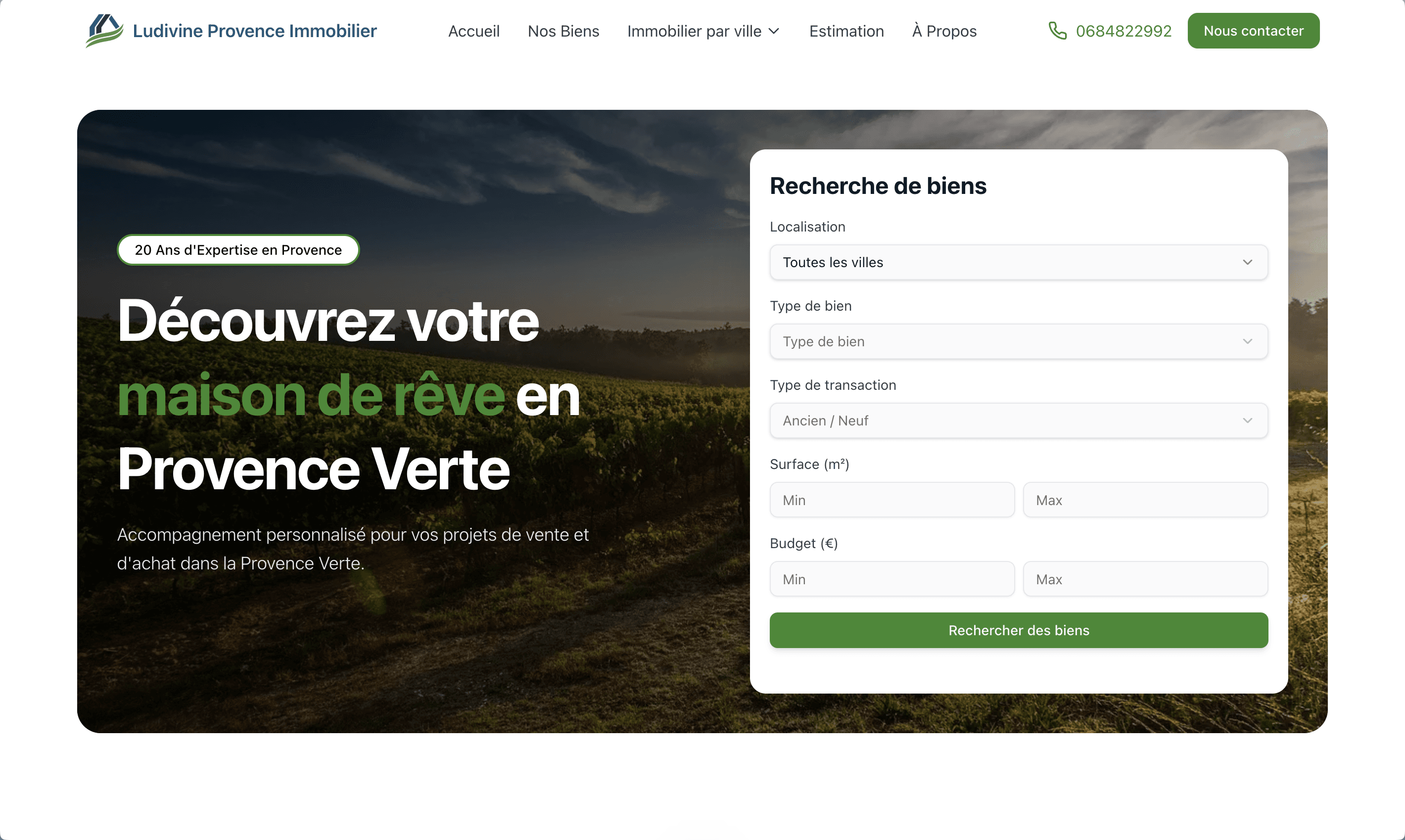Go to Accueil in the navigation menu
This screenshot has height=840, width=1405.
474,31
